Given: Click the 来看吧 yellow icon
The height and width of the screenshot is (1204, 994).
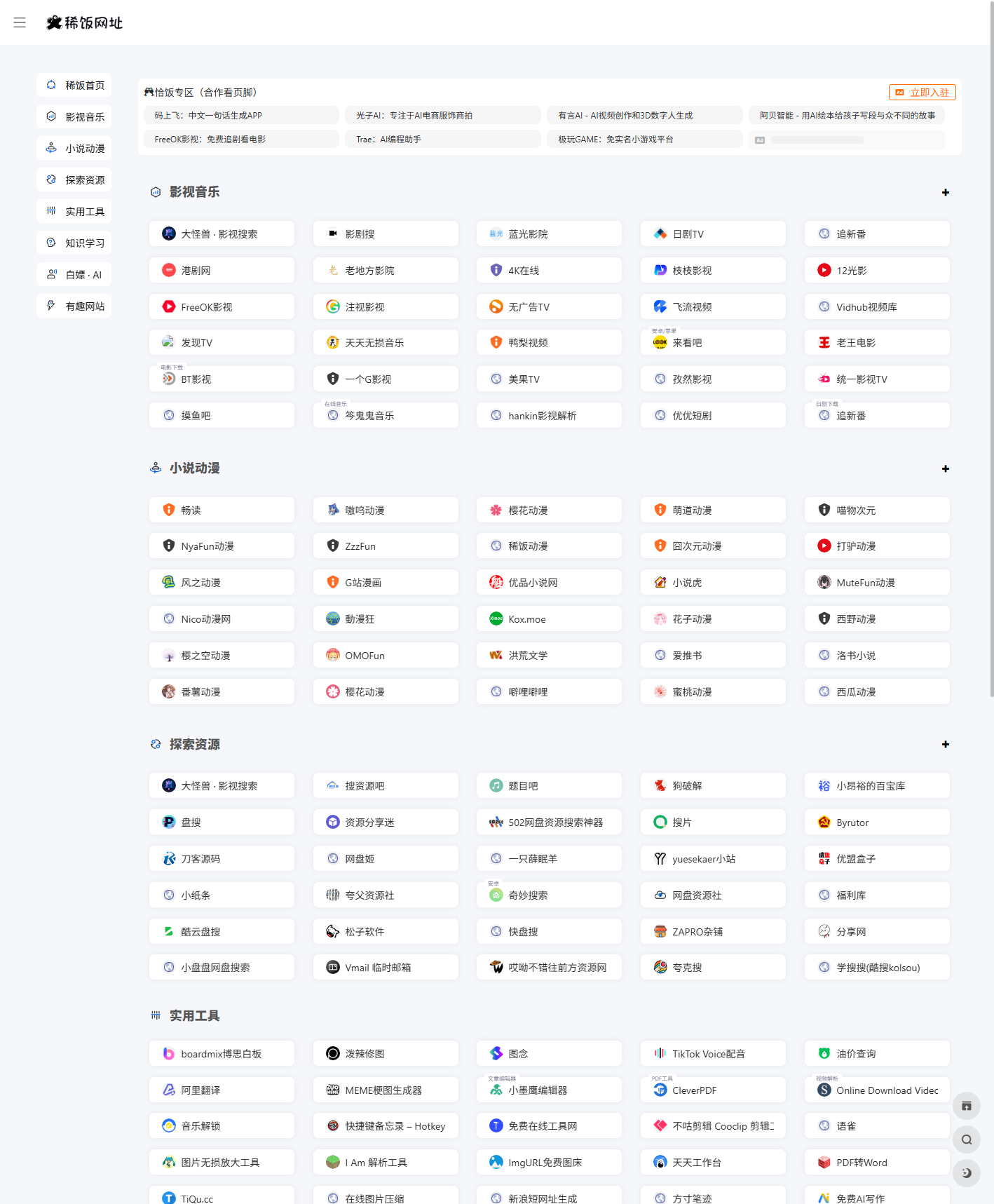Looking at the screenshot, I should pyautogui.click(x=660, y=342).
